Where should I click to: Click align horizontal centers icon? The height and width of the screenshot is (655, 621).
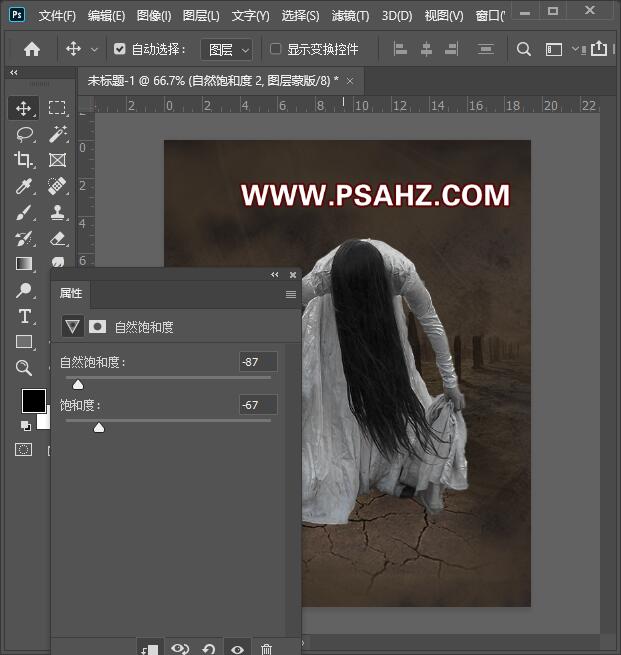click(x=426, y=49)
